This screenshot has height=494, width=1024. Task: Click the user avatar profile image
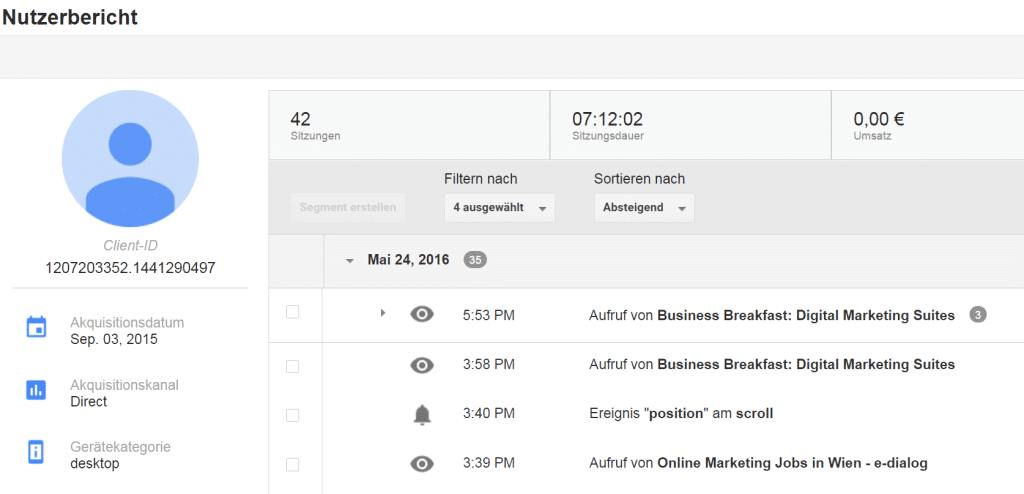pos(130,159)
